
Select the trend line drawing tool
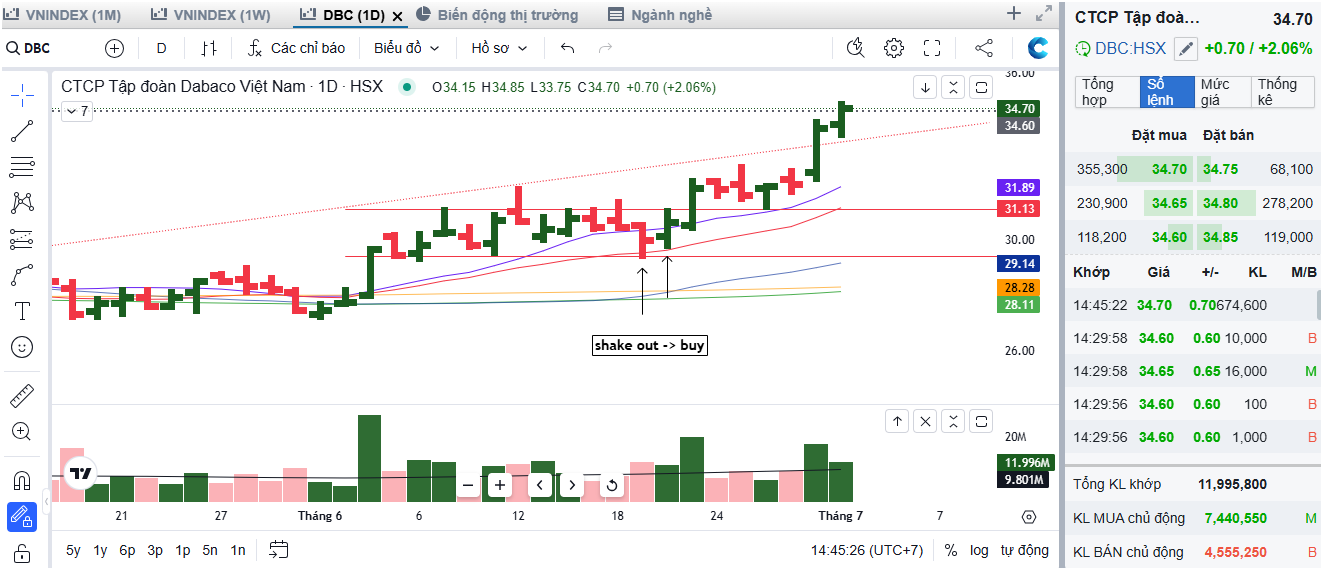[x=22, y=130]
